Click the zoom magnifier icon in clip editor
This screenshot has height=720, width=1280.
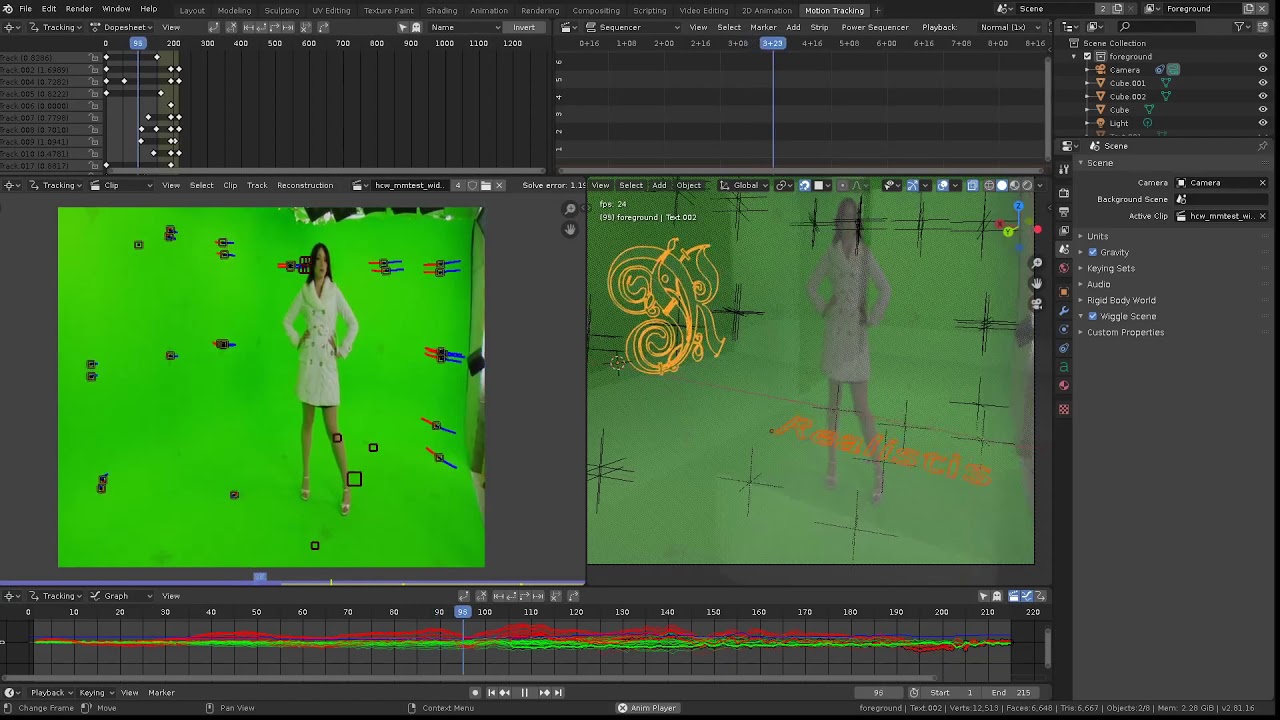click(570, 209)
